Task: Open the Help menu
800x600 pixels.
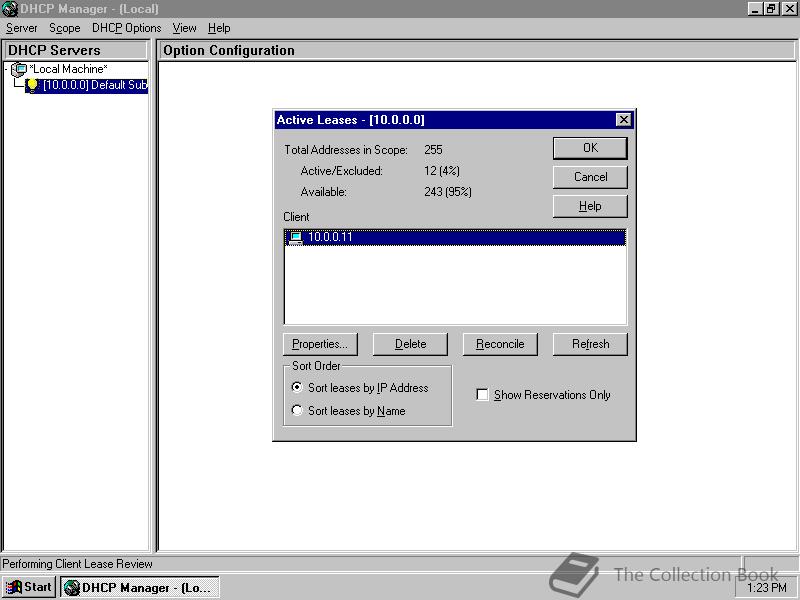Action: pos(219,28)
